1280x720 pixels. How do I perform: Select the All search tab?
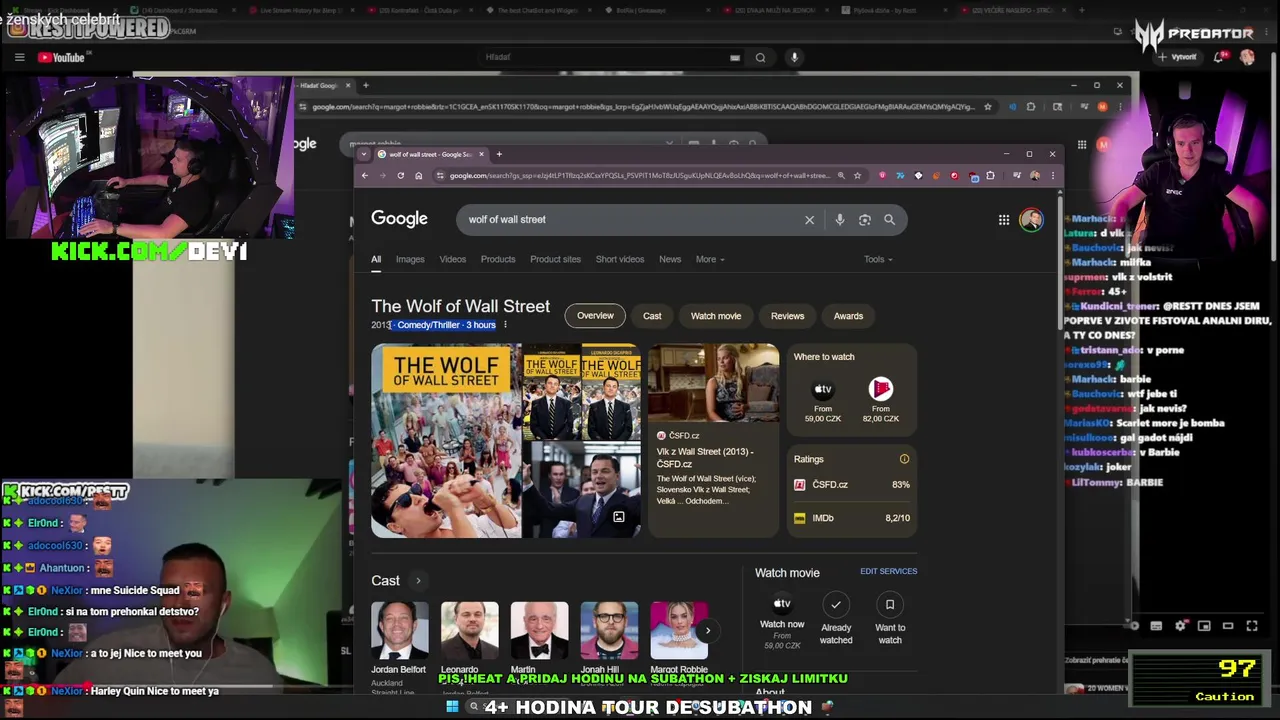tap(376, 259)
